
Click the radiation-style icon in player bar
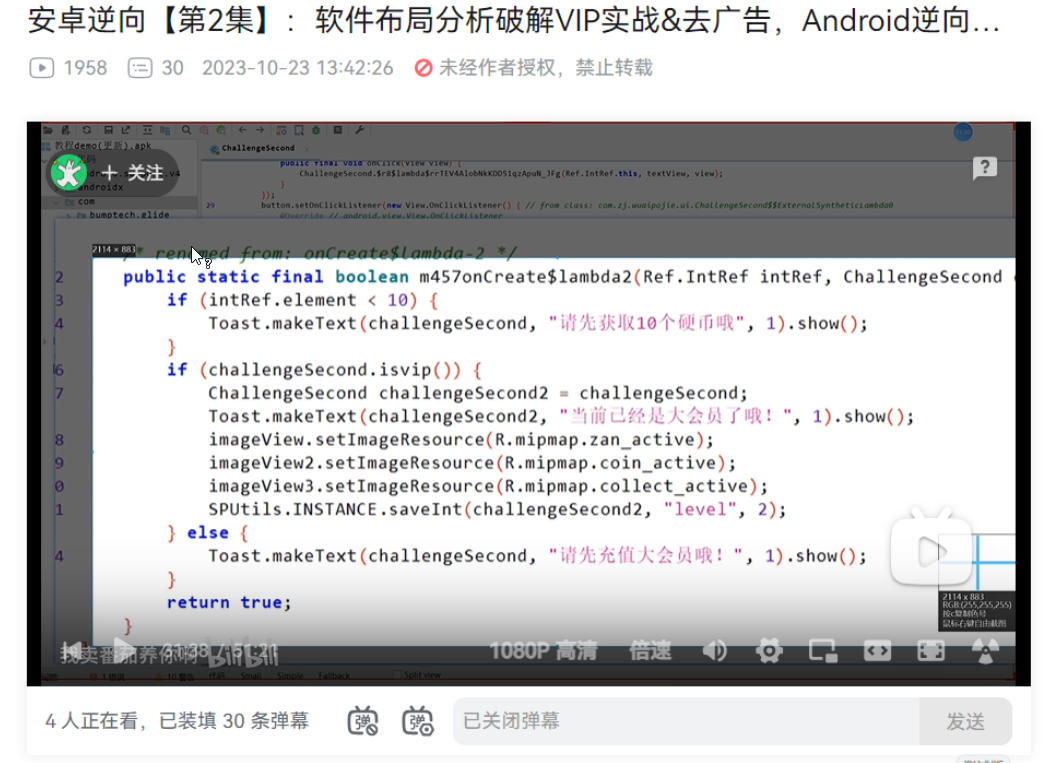pyautogui.click(x=985, y=650)
